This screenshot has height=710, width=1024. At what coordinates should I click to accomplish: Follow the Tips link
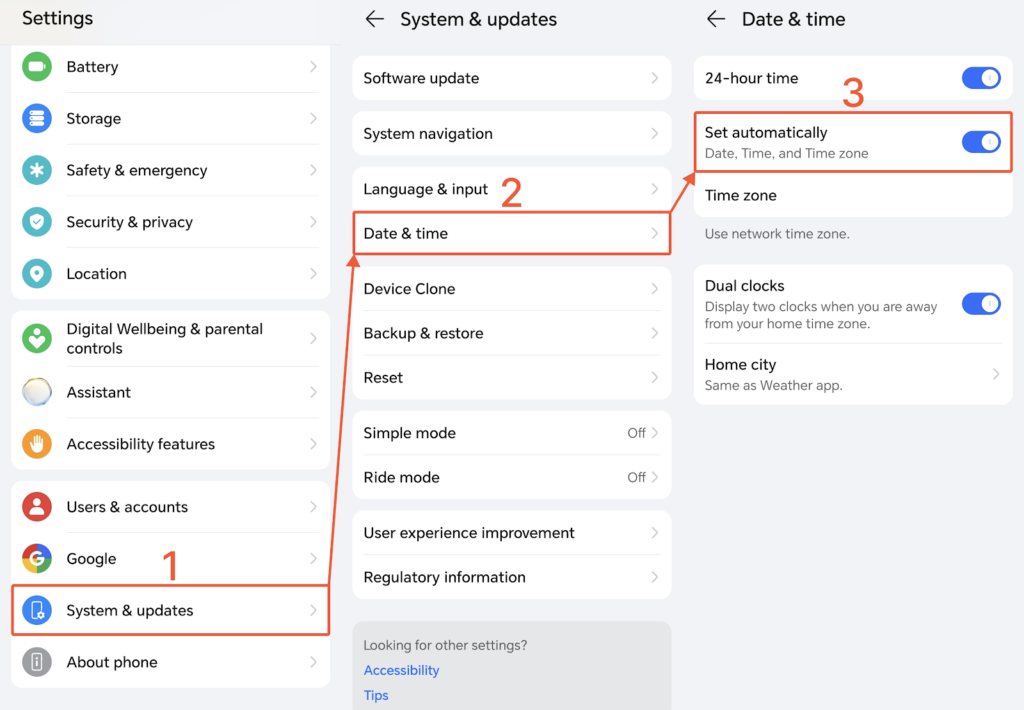[376, 695]
